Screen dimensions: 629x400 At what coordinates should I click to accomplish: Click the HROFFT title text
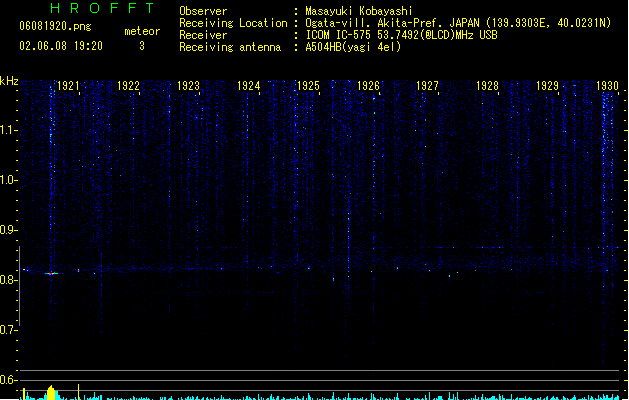[102, 8]
